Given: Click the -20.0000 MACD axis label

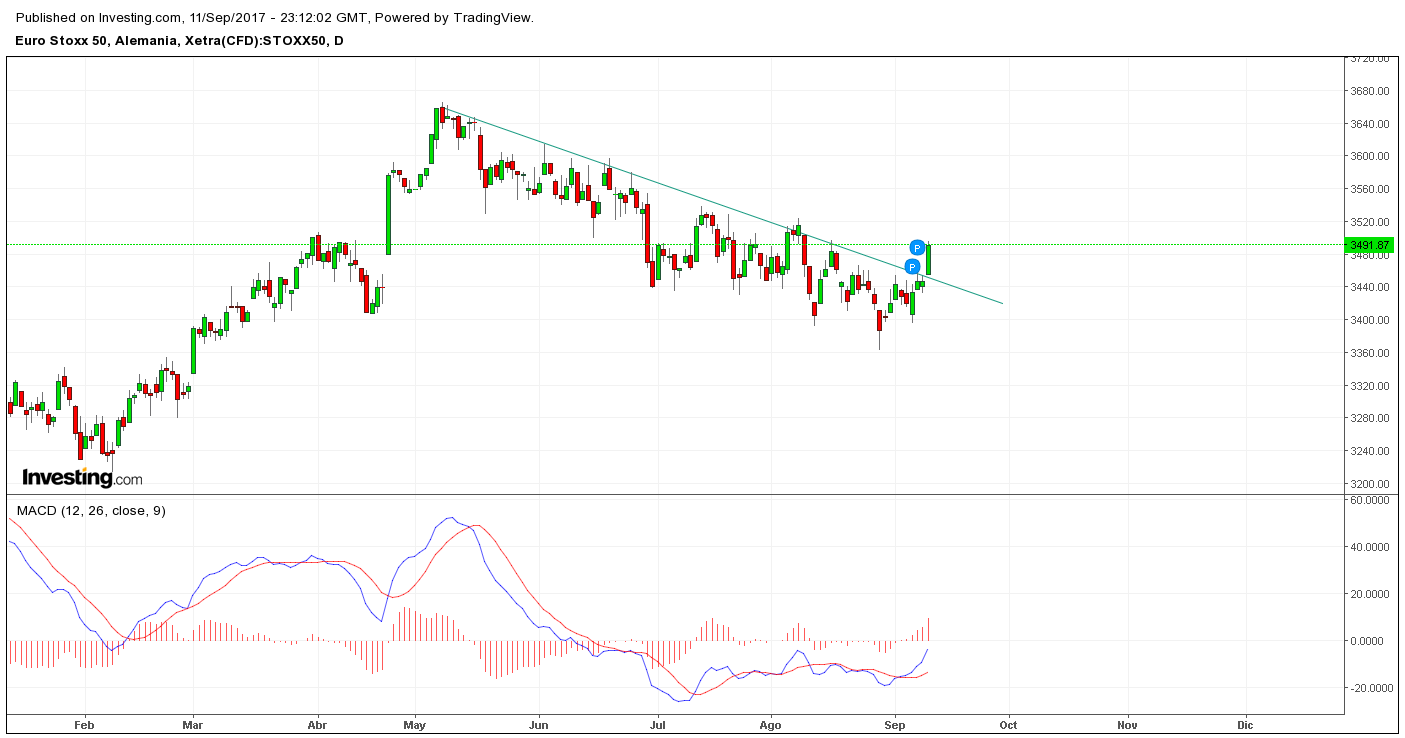Looking at the screenshot, I should pos(1370,688).
